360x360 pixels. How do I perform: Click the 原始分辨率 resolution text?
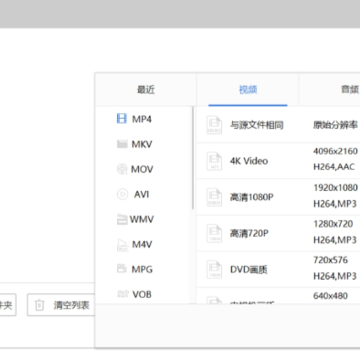[335, 125]
